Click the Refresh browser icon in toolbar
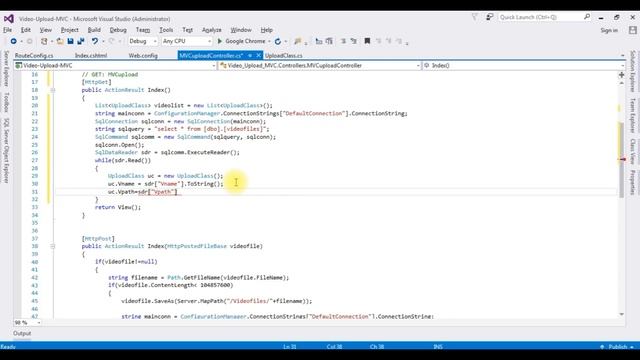 278,41
